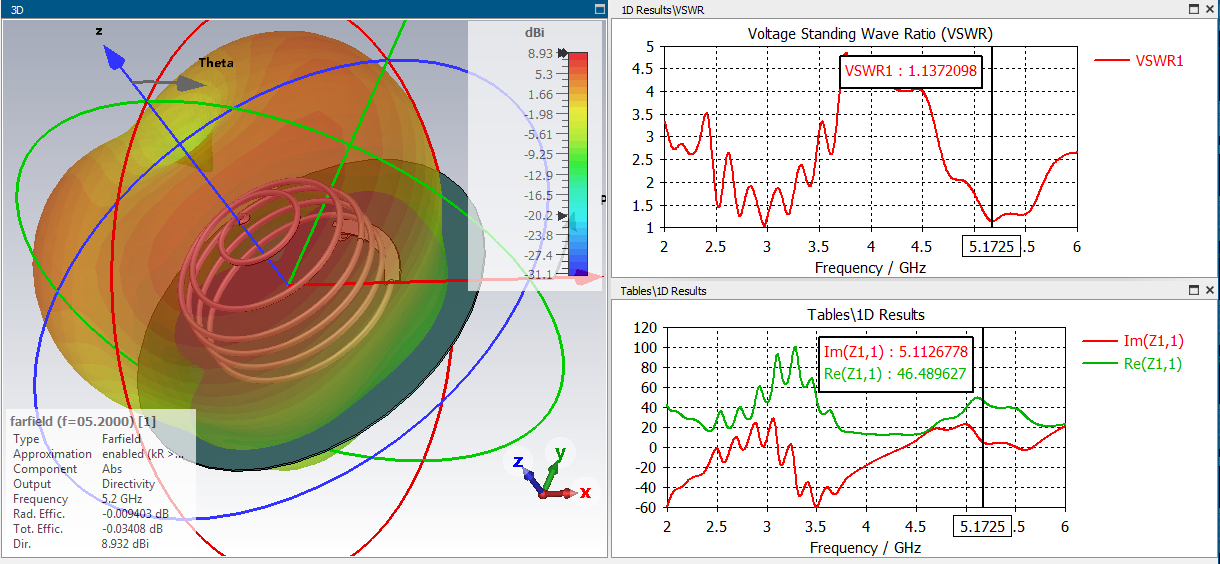Click the Voltage Standing Wave Ratio (VSWR) plot title
This screenshot has width=1220, height=564.
pos(870,33)
